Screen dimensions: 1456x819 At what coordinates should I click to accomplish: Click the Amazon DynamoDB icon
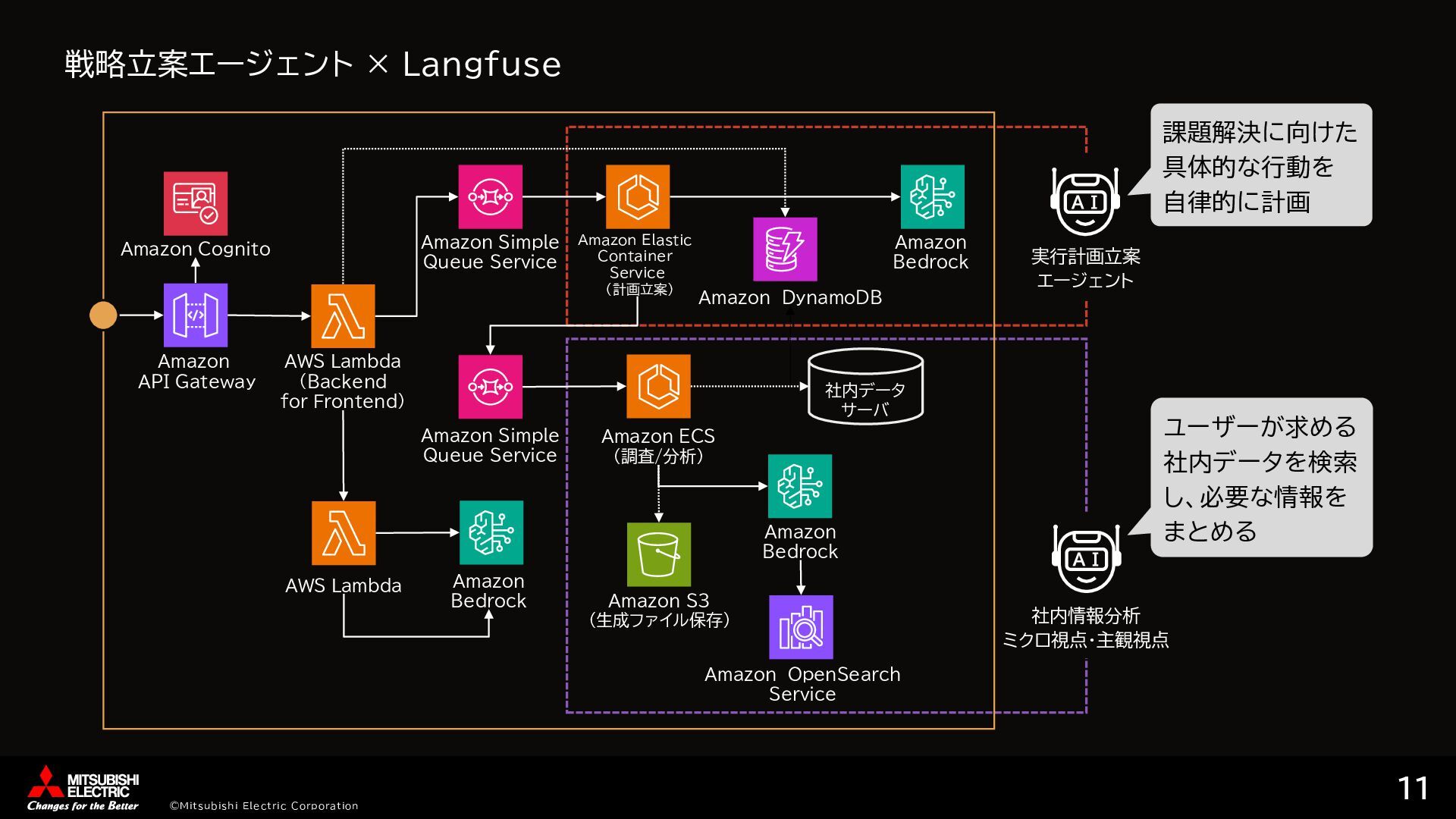coord(785,249)
